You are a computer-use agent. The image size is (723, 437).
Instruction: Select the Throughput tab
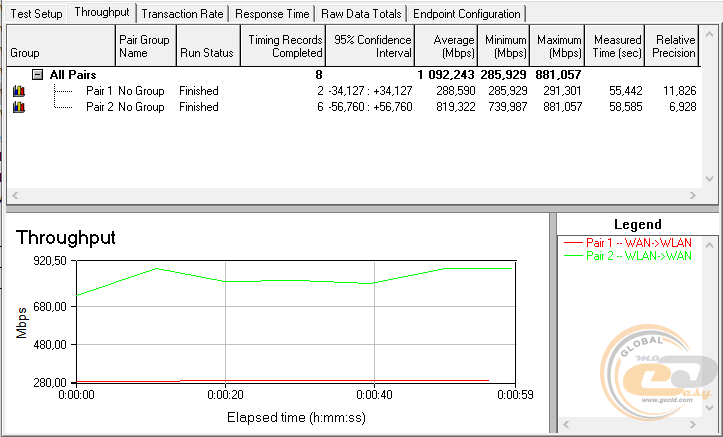pyautogui.click(x=102, y=13)
